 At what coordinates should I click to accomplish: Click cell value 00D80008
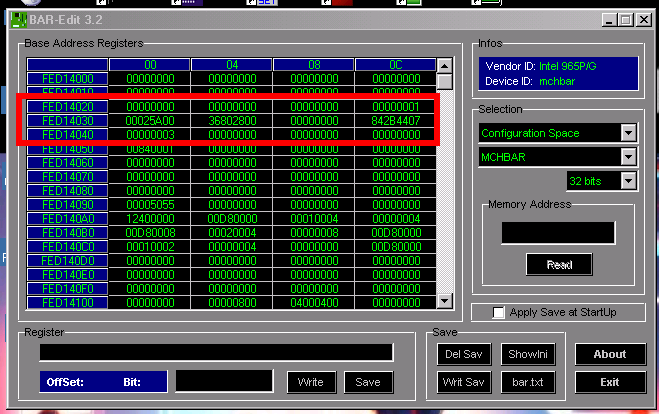[x=150, y=232]
